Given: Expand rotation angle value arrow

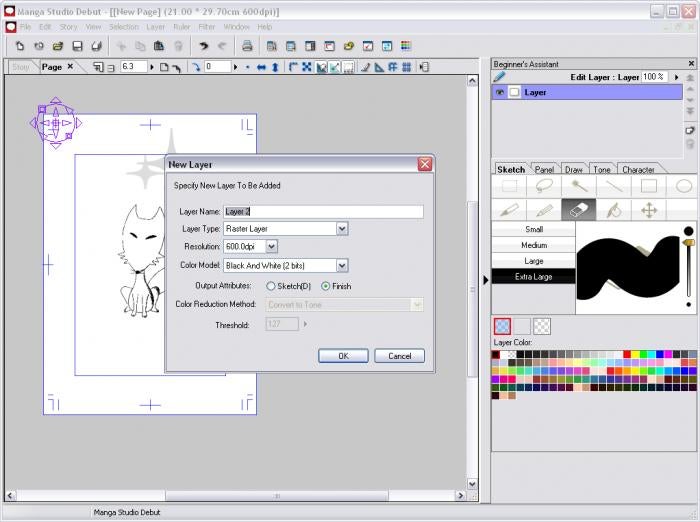Looking at the screenshot, I should pos(236,67).
